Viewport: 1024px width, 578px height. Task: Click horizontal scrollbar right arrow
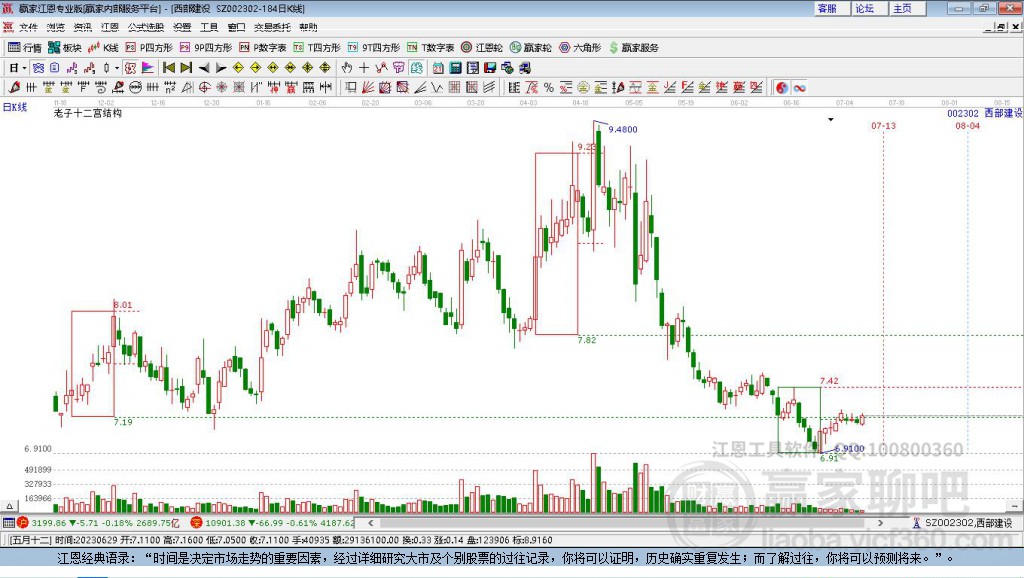click(x=880, y=522)
